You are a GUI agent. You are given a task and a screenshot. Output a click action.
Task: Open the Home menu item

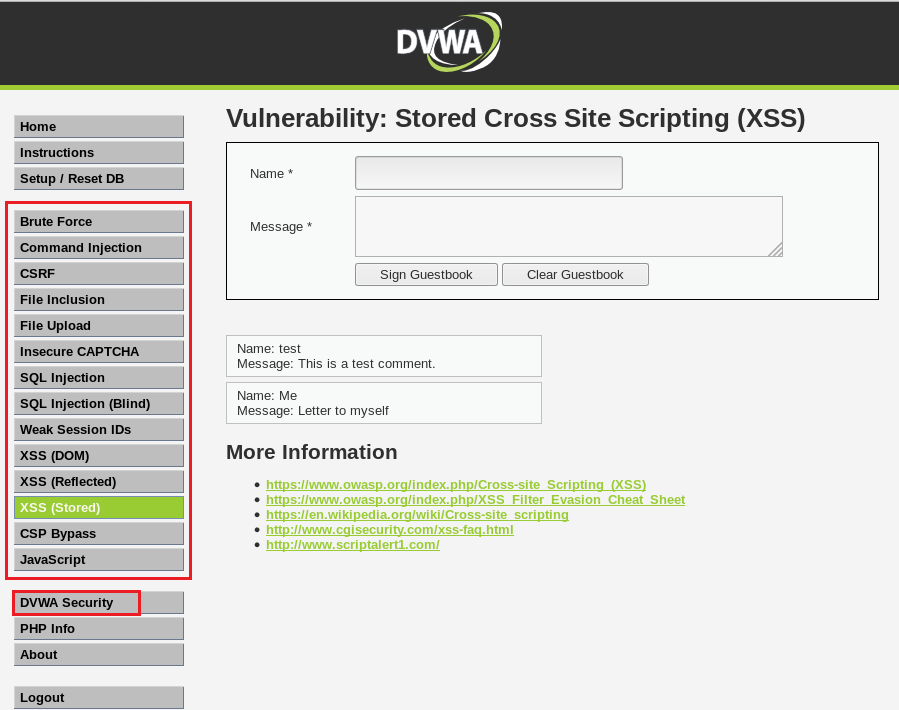pos(99,127)
